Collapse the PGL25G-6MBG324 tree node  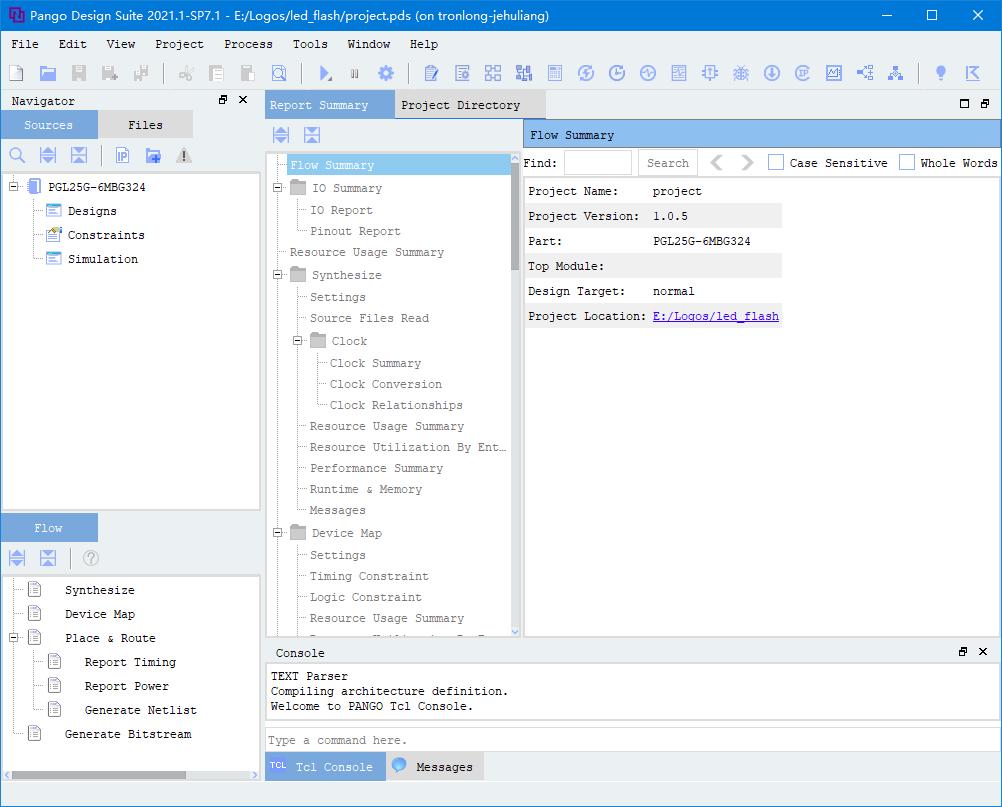point(13,187)
